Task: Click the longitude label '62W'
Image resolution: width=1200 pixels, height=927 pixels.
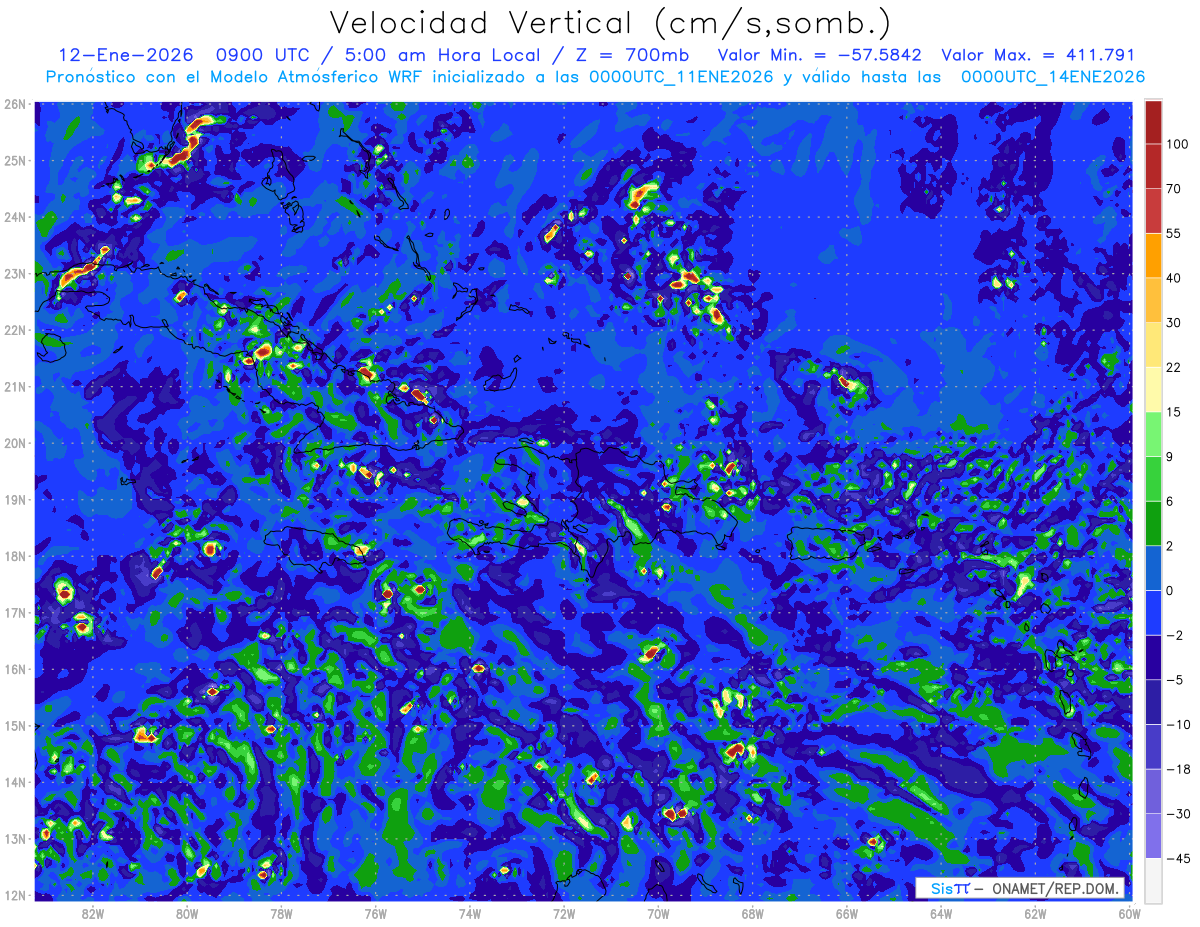Action: click(1035, 913)
